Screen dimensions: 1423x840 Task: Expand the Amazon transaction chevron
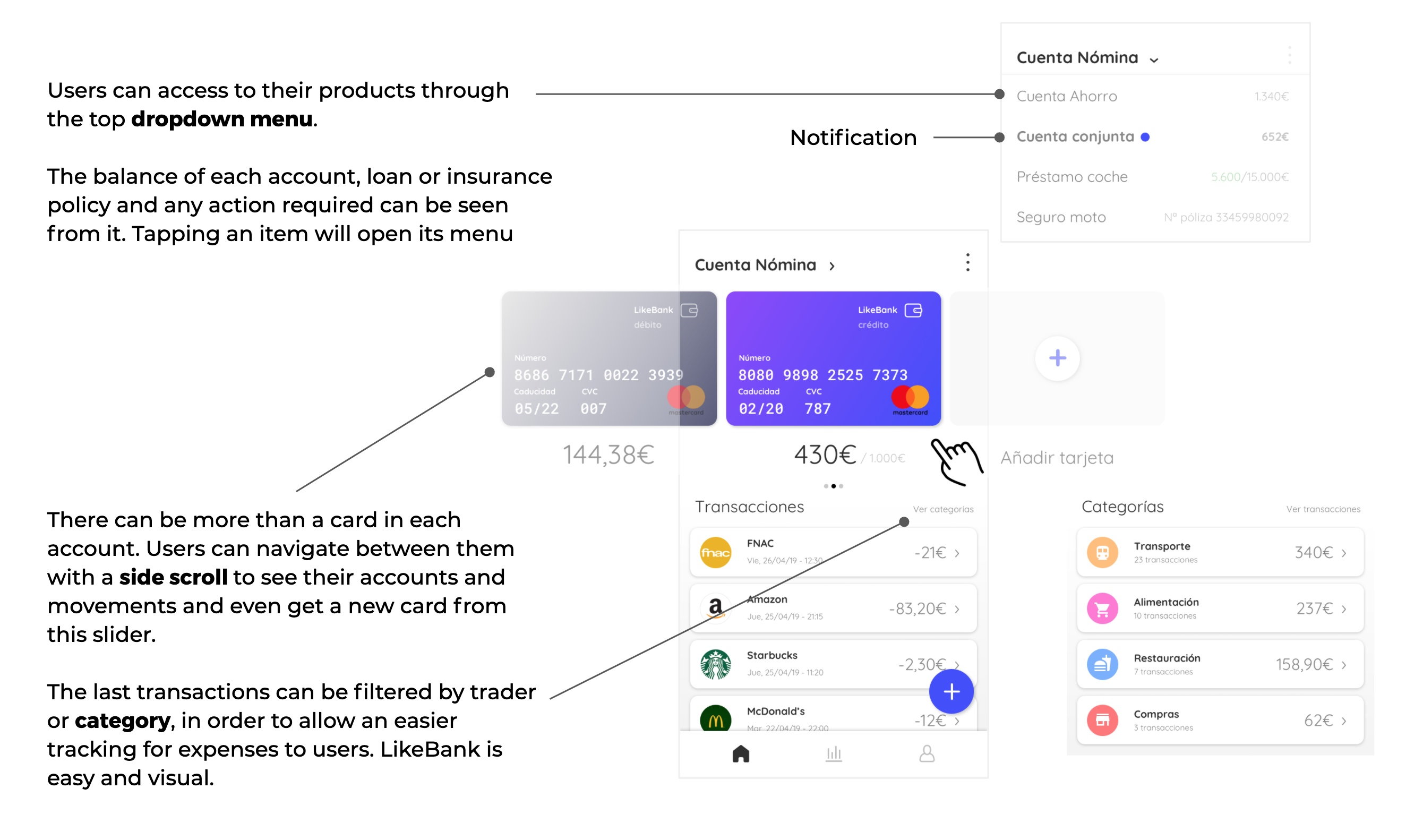click(x=957, y=609)
